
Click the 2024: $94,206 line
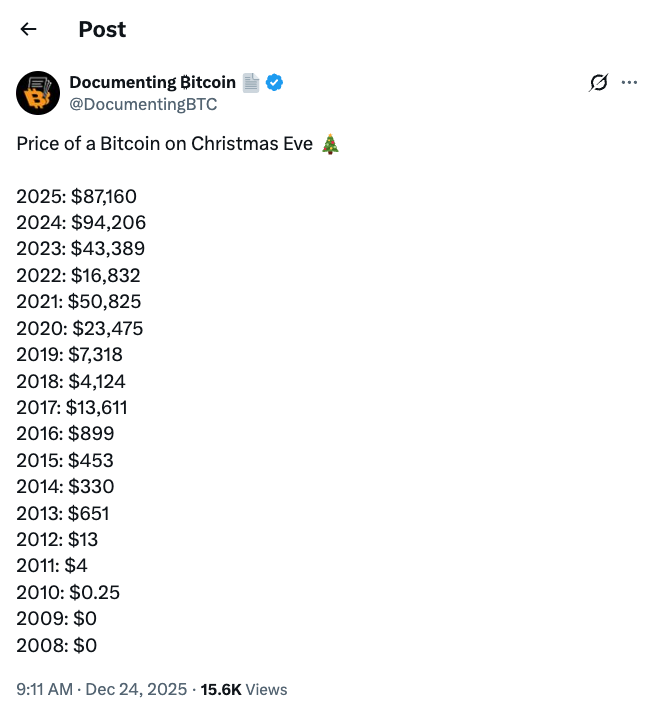point(81,222)
